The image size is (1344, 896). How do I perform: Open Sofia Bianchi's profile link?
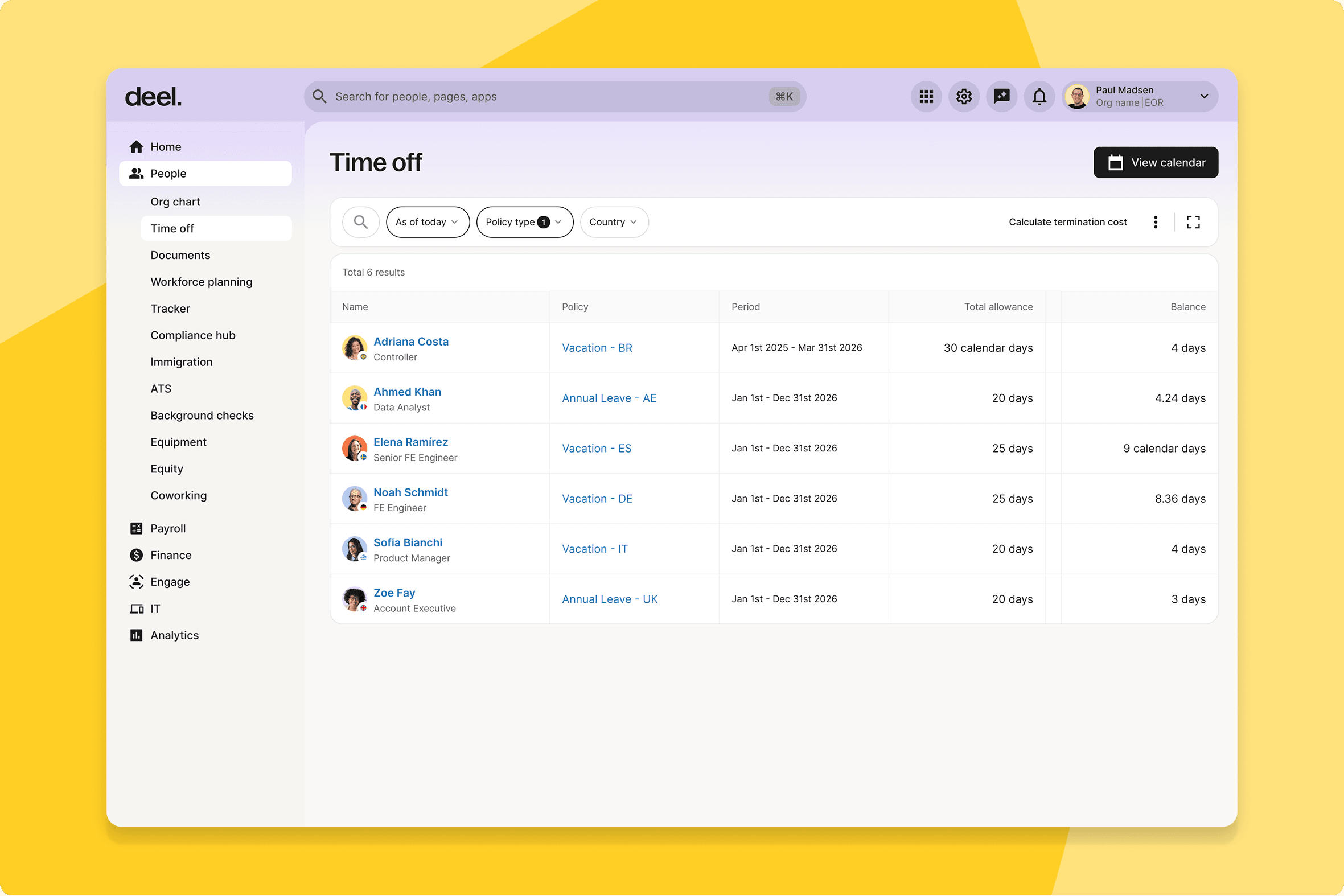pos(408,543)
